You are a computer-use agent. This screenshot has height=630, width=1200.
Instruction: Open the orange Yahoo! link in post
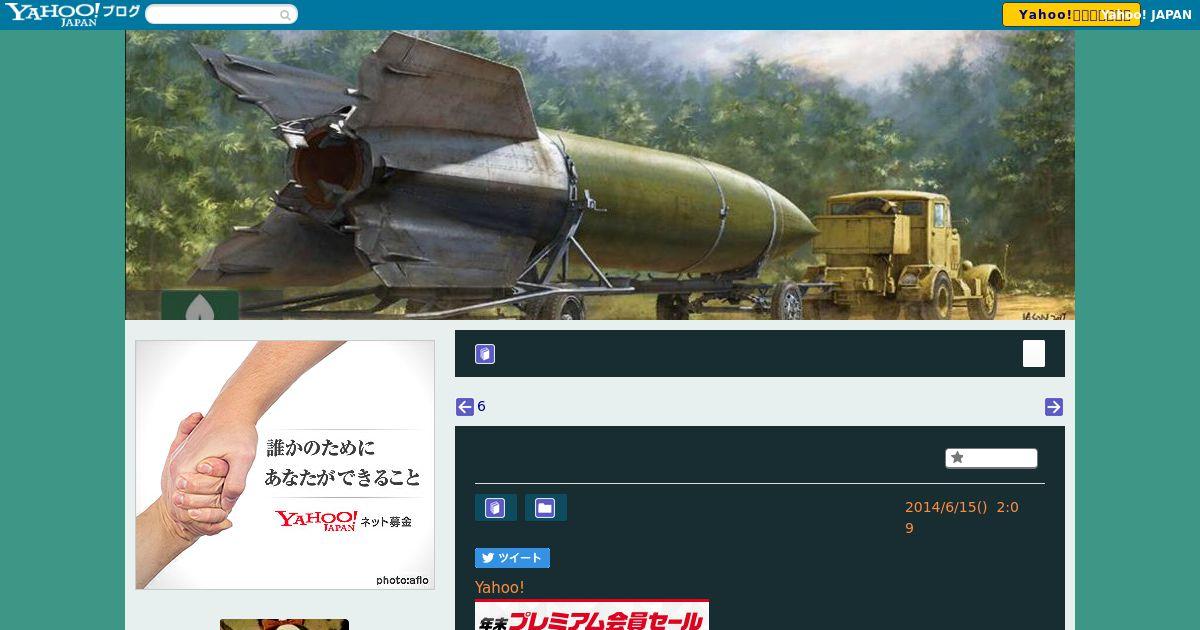(x=500, y=588)
